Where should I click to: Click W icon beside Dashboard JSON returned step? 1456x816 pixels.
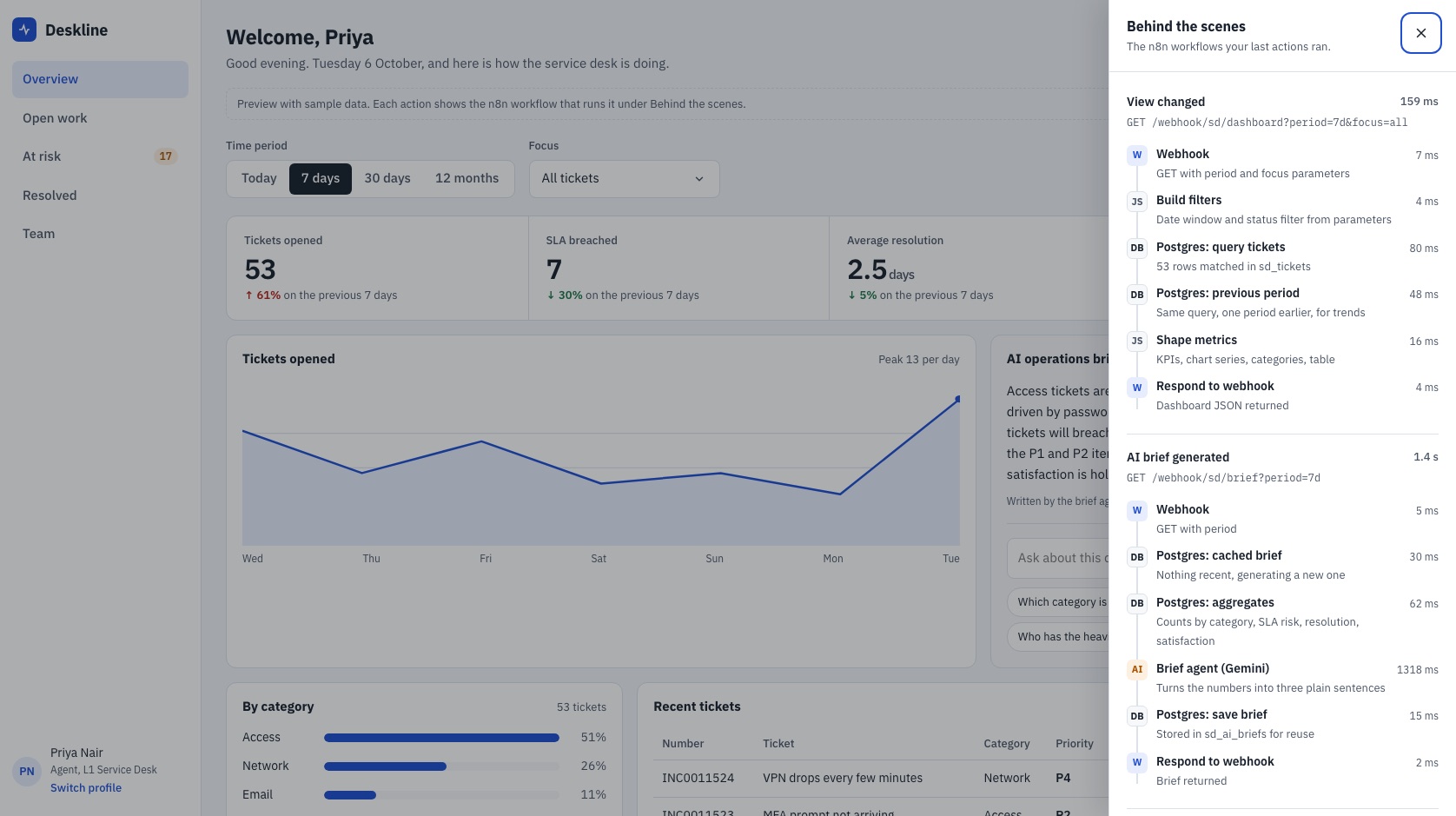pos(1137,388)
